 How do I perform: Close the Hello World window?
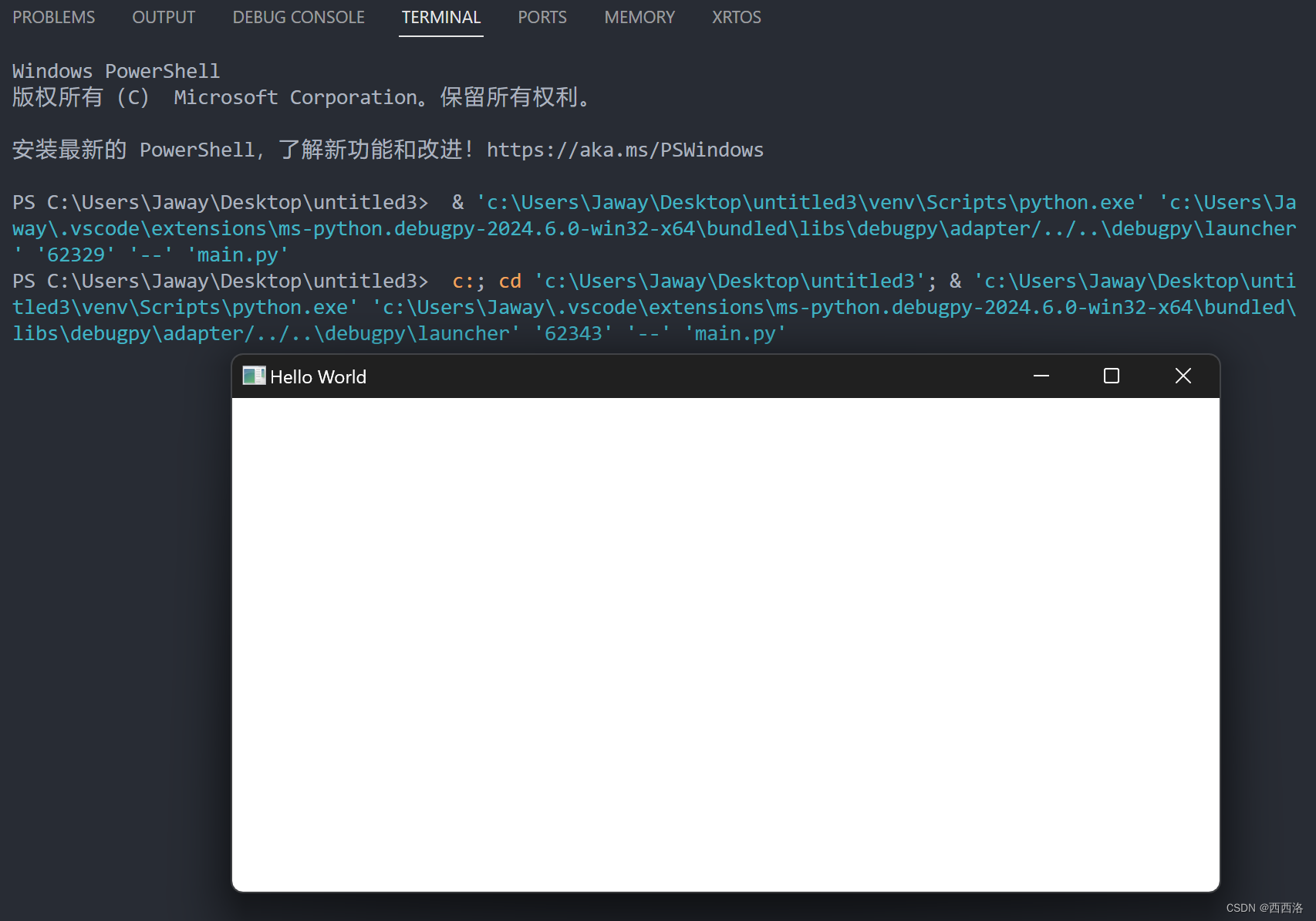pos(1183,376)
